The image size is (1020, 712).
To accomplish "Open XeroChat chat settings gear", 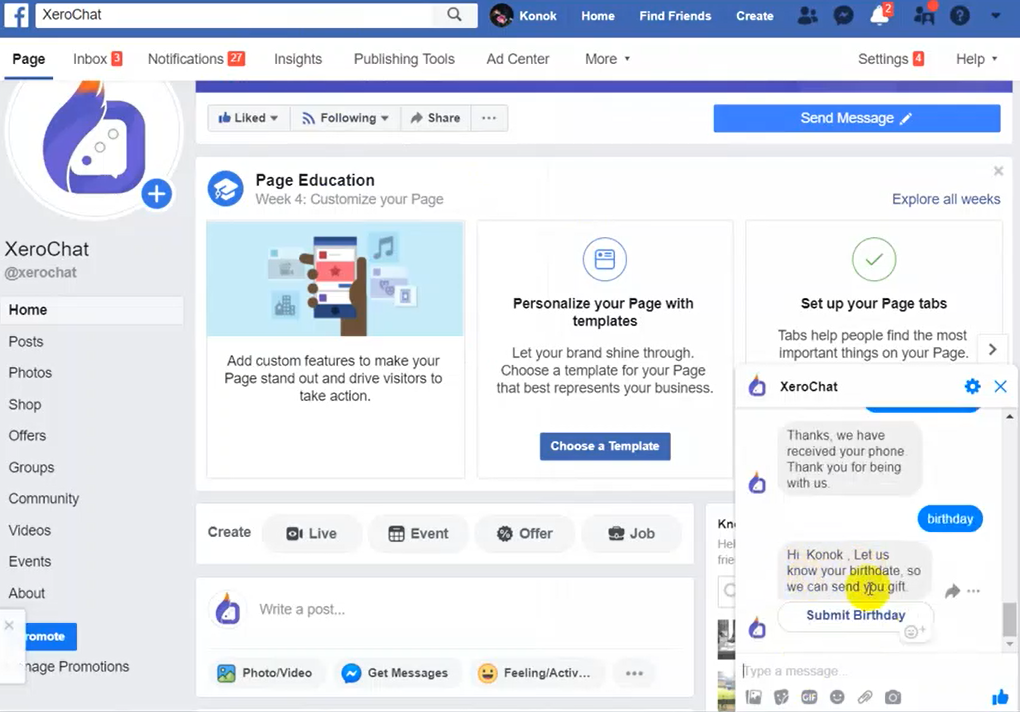I will click(972, 386).
